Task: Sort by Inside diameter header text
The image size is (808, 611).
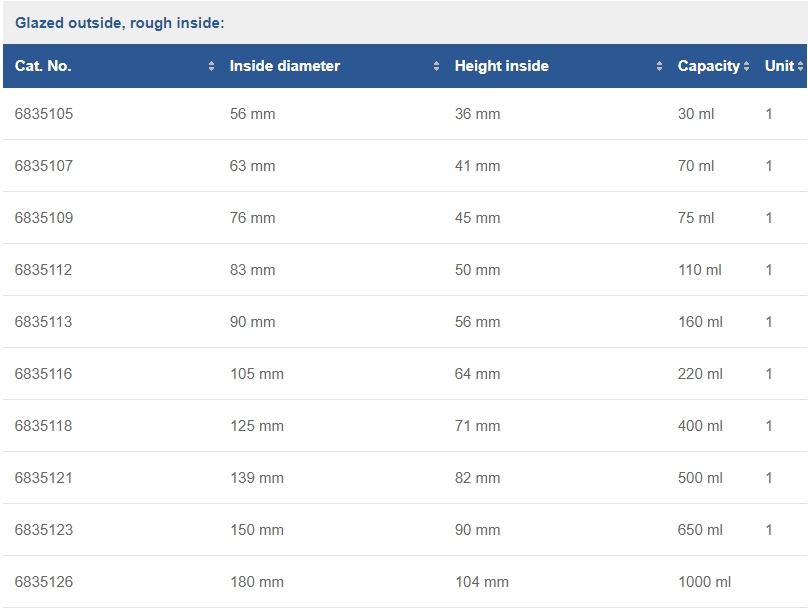Action: click(284, 66)
